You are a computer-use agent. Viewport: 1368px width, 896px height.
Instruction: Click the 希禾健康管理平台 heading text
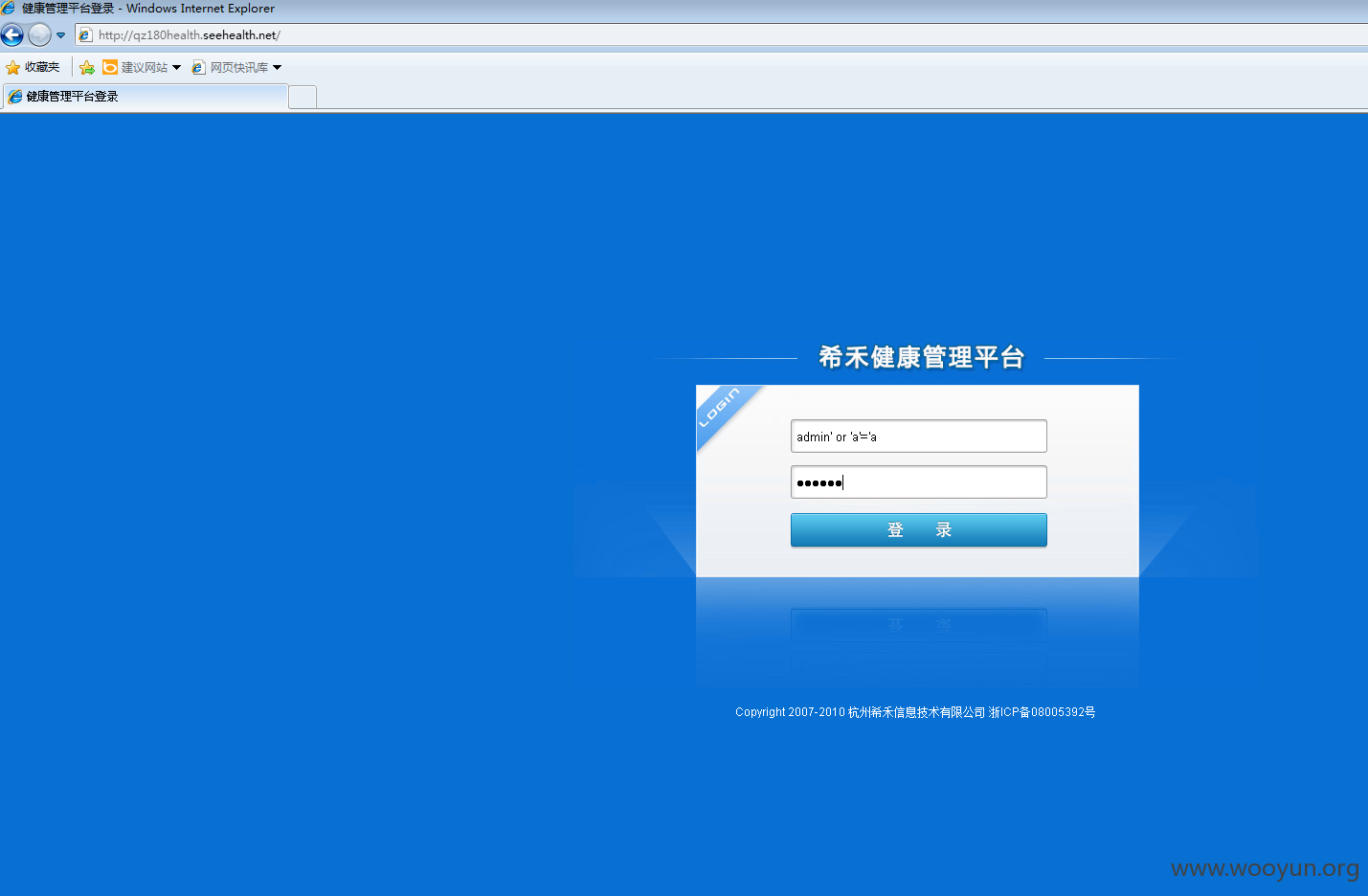pyautogui.click(x=922, y=357)
